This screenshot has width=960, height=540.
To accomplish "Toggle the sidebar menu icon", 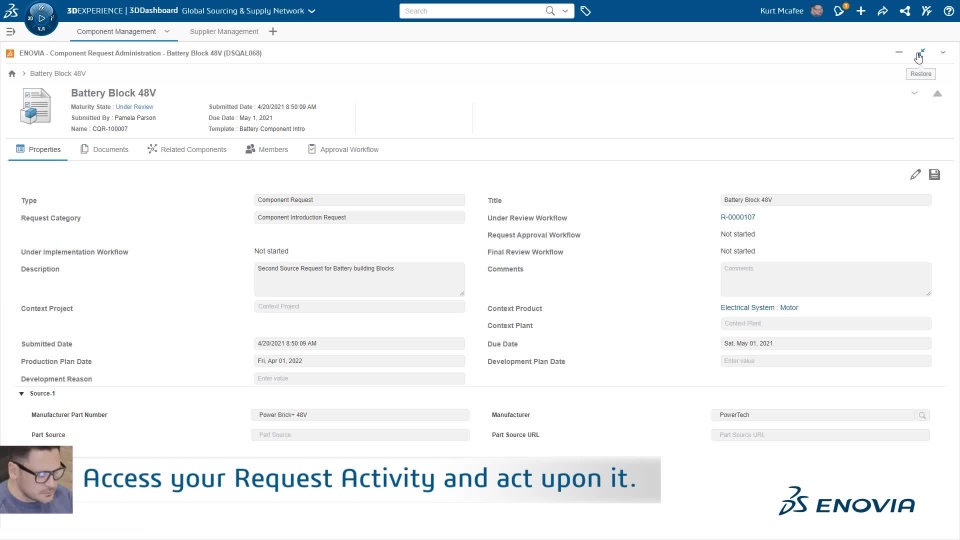I will (x=10, y=31).
